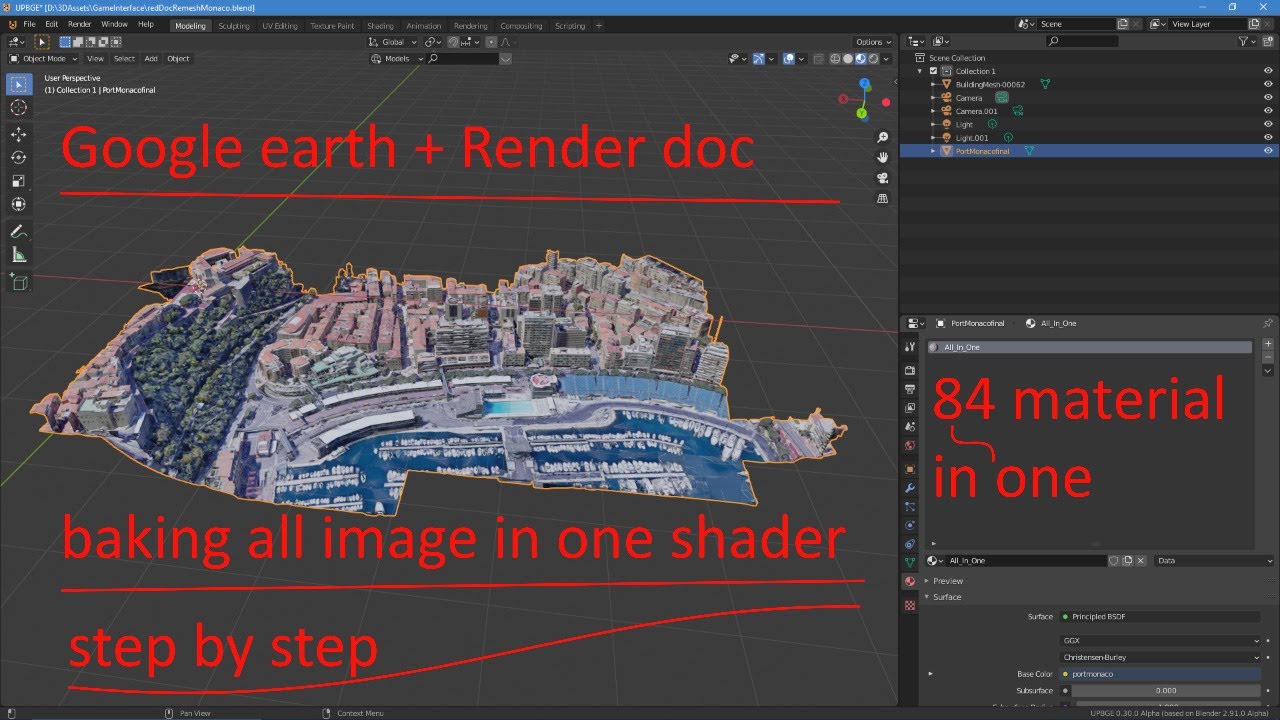
Task: Pin the properties editor context
Action: (x=1267, y=323)
